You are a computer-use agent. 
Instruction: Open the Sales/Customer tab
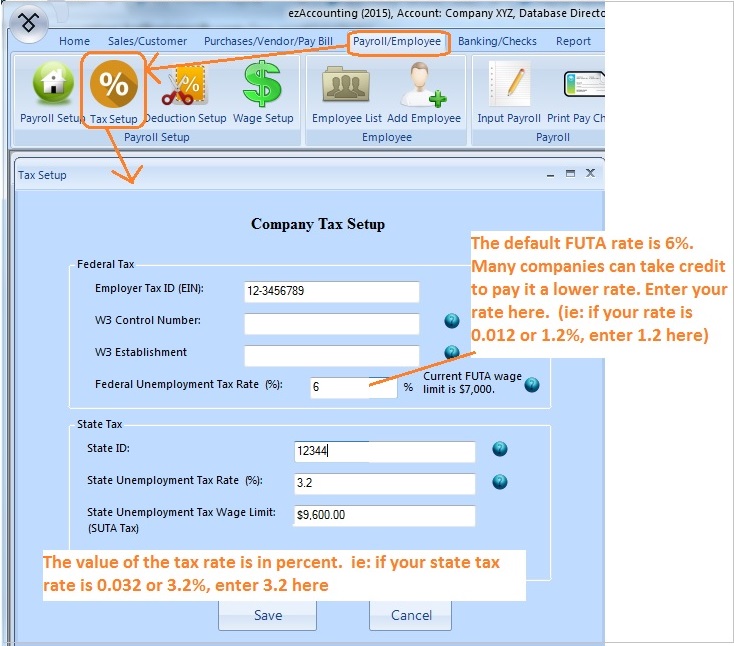coord(147,41)
